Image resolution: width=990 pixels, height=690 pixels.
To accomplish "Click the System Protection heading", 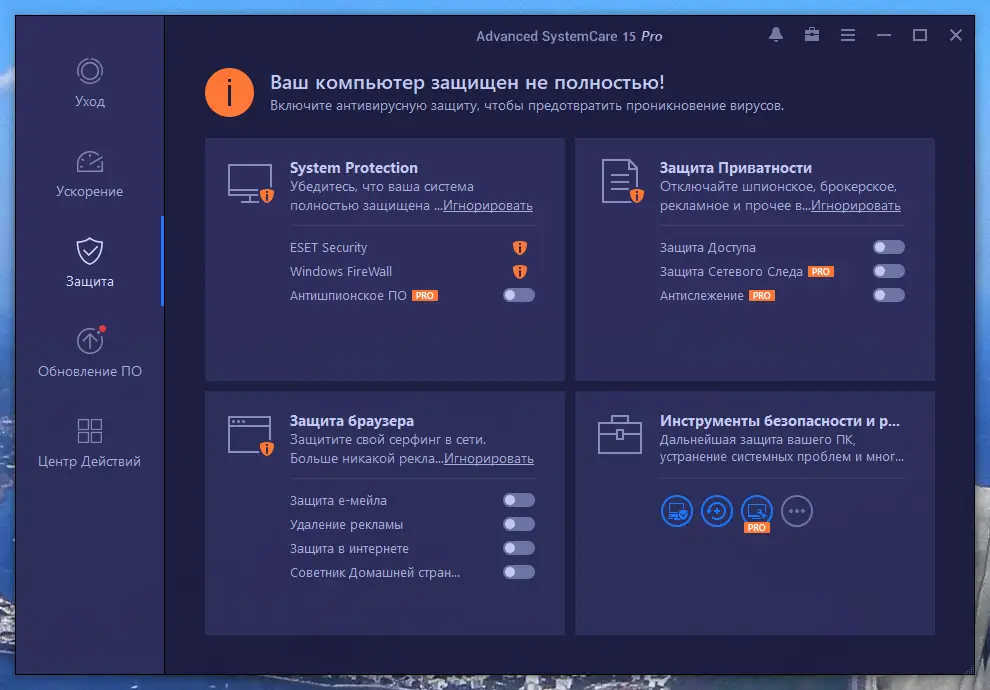I will point(354,168).
